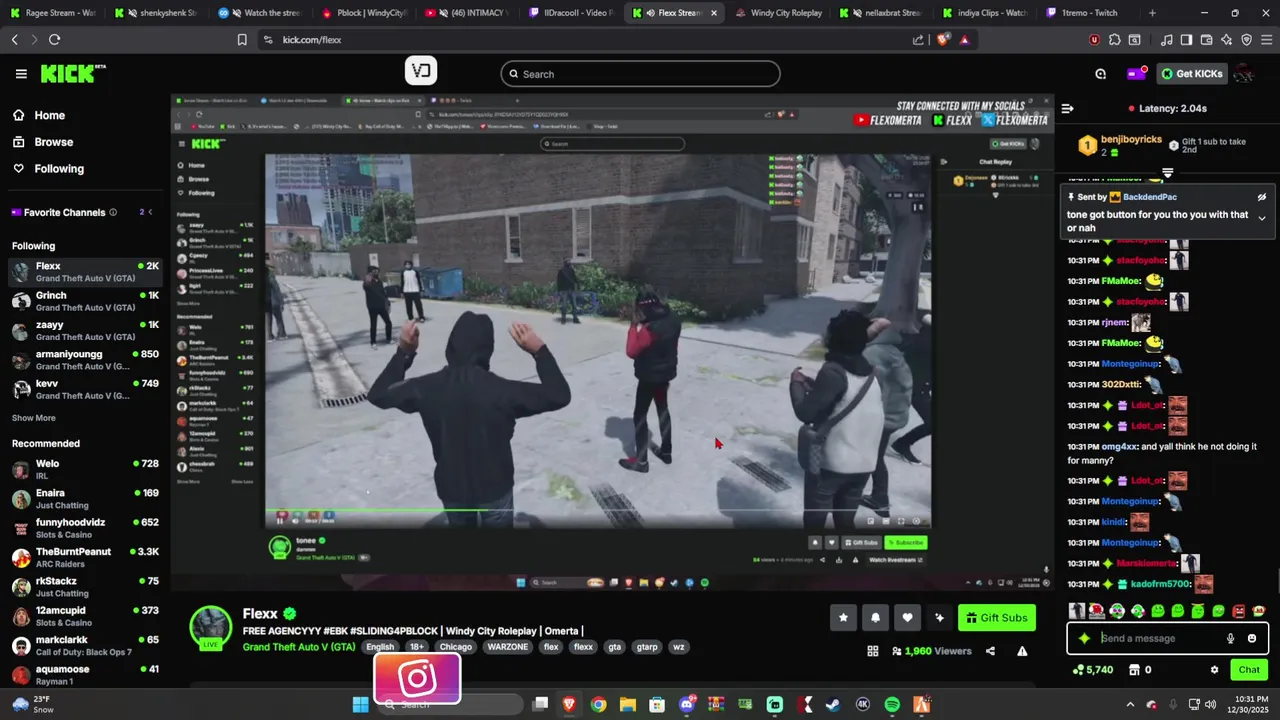Select armaniyoungg from the Following list
This screenshot has width=1280, height=720.
[x=85, y=360]
